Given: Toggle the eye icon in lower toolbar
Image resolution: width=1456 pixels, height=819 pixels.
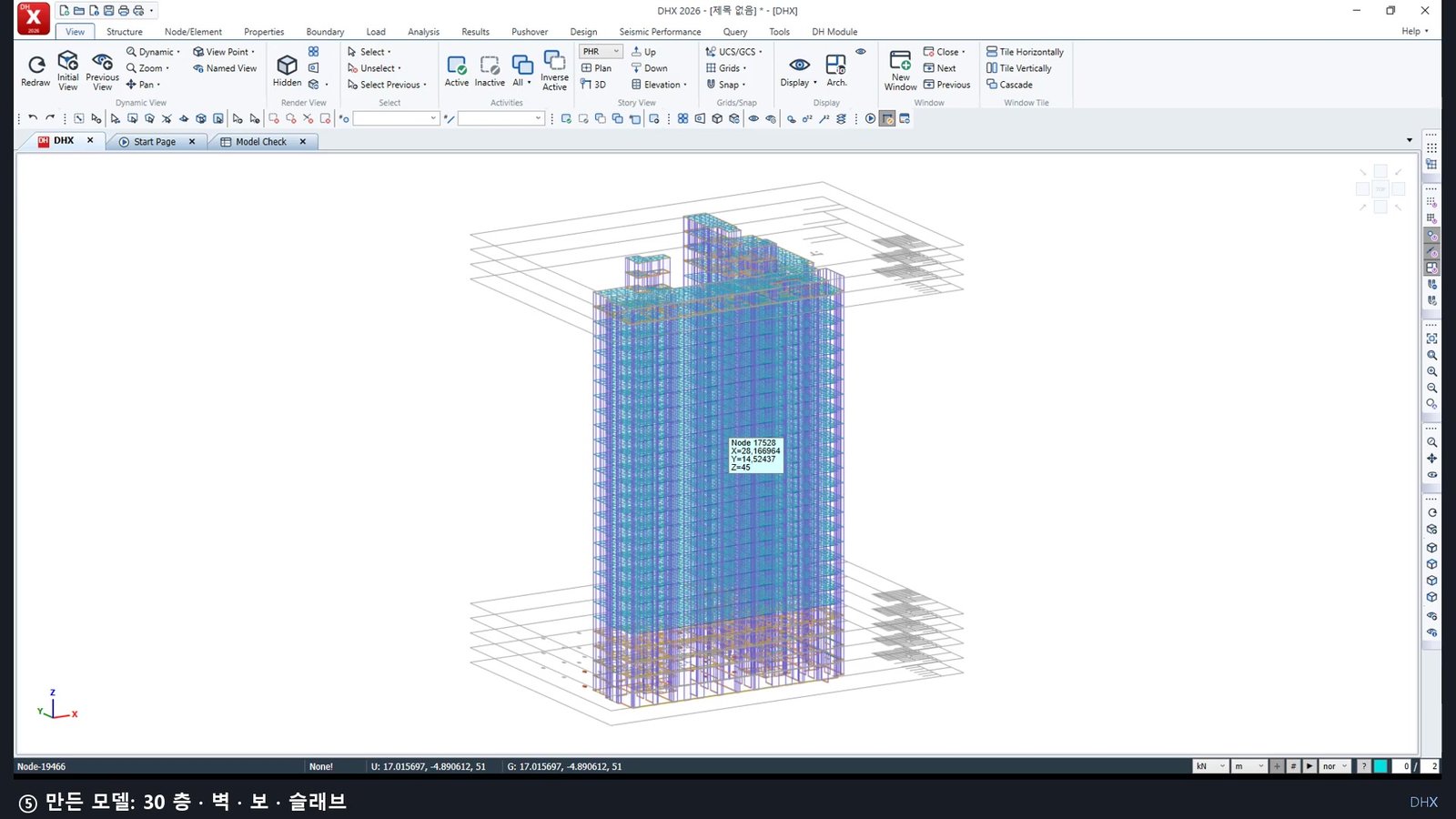Looking at the screenshot, I should point(753,118).
